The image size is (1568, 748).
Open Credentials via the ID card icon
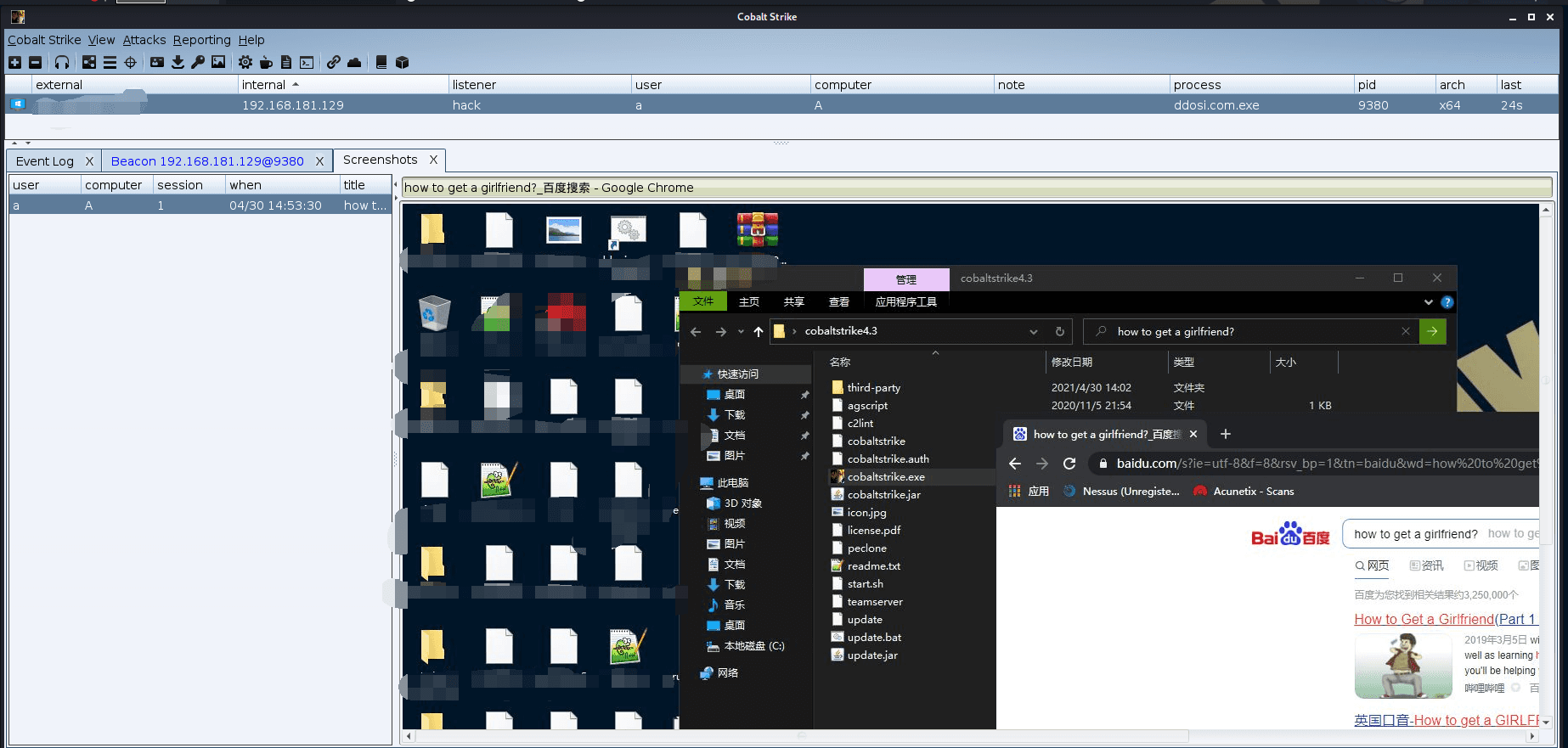[157, 62]
